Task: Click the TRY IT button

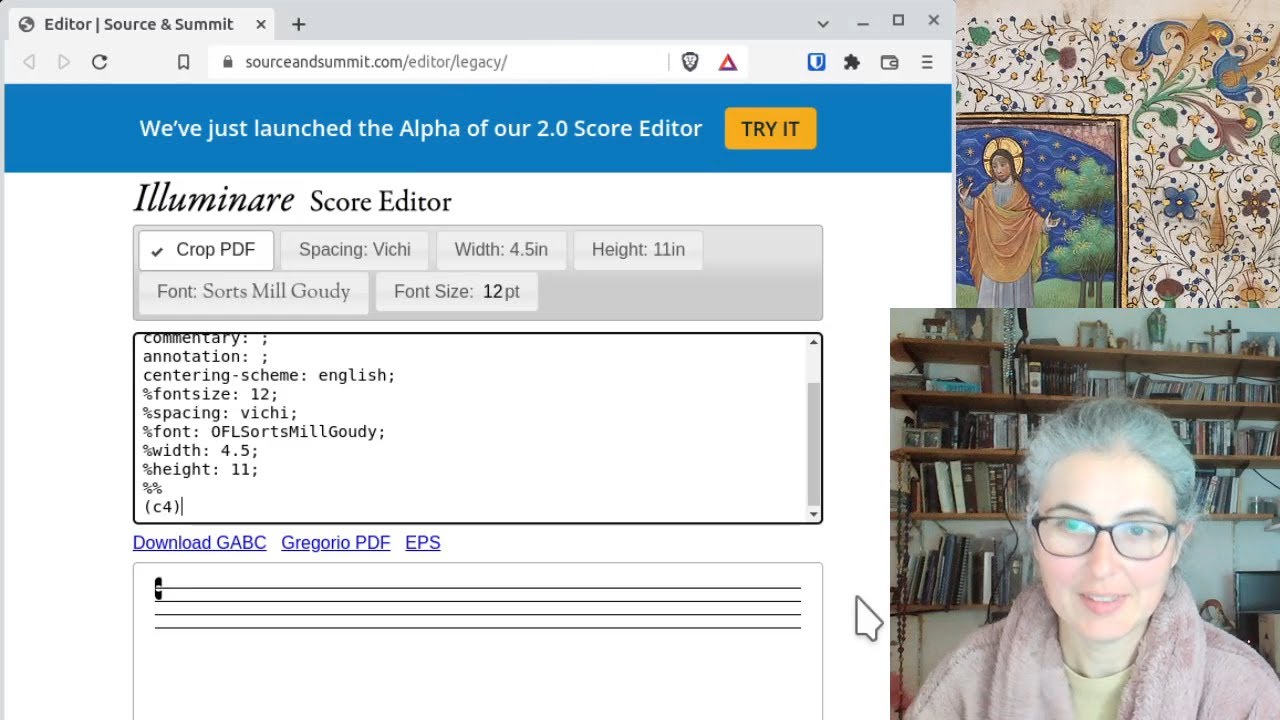Action: pyautogui.click(x=770, y=129)
